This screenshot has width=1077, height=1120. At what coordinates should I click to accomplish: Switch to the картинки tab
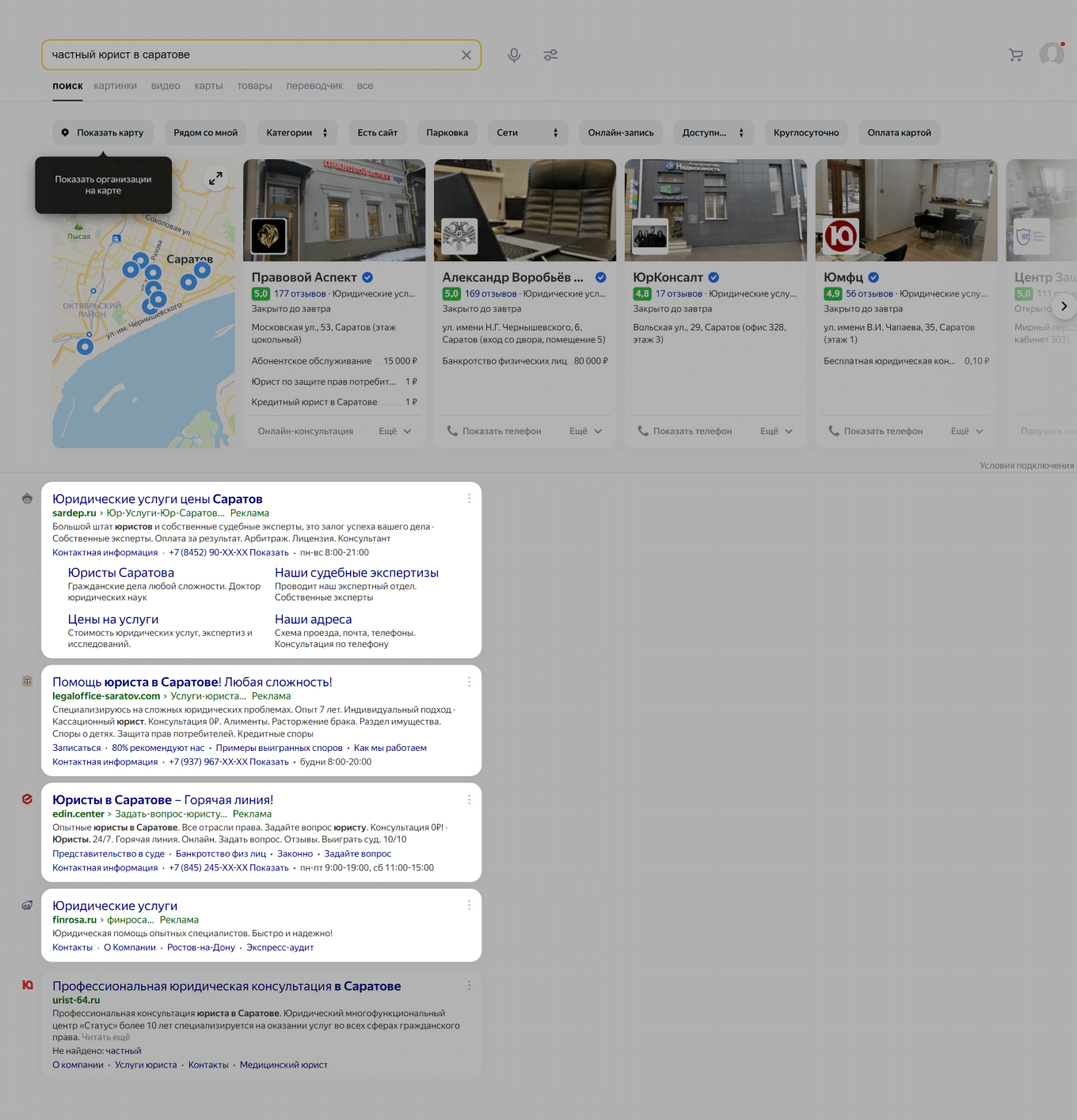(115, 86)
